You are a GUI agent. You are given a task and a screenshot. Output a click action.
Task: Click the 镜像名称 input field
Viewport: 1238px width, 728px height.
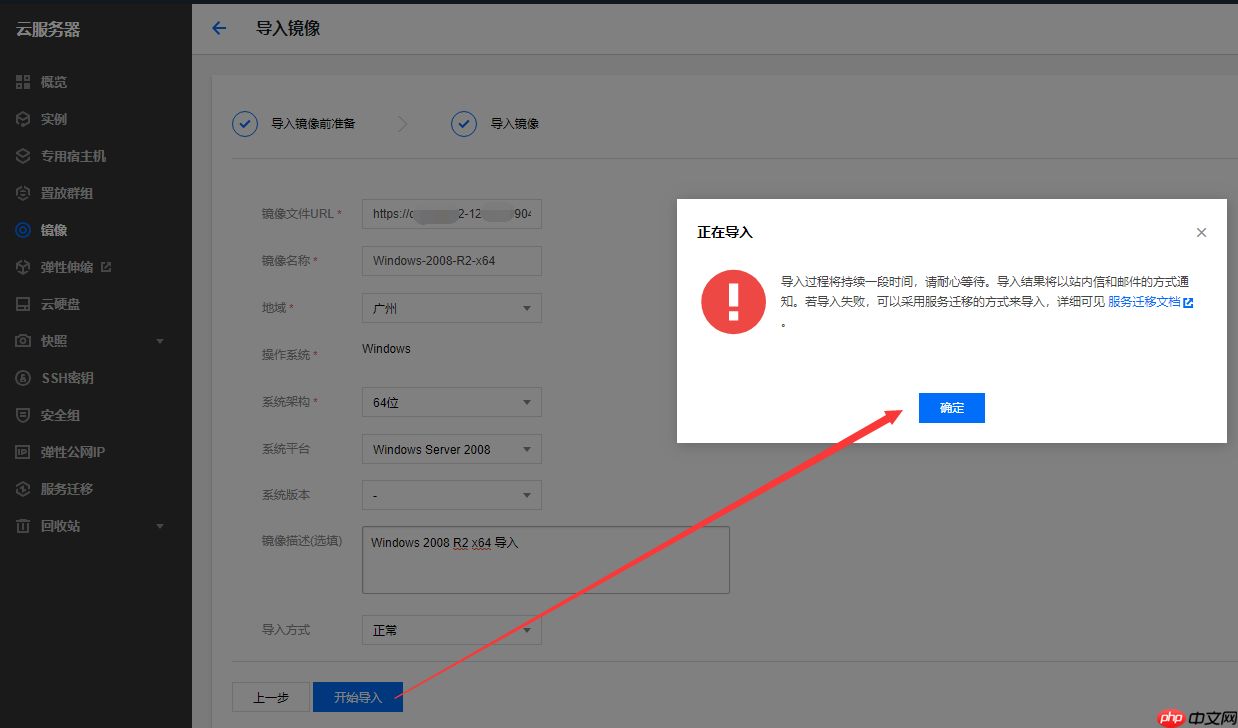point(451,261)
